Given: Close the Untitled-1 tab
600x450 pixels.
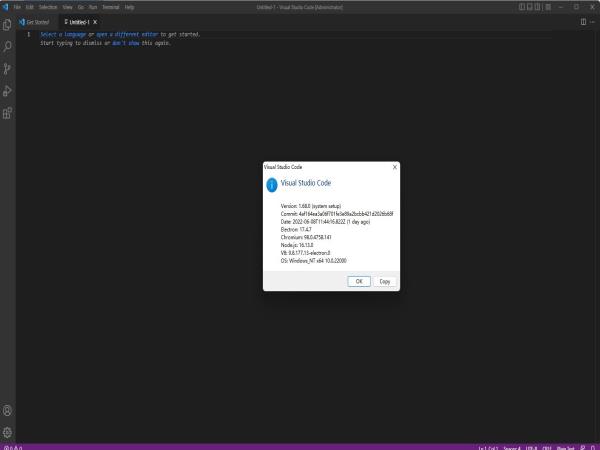Looking at the screenshot, I should (x=95, y=22).
